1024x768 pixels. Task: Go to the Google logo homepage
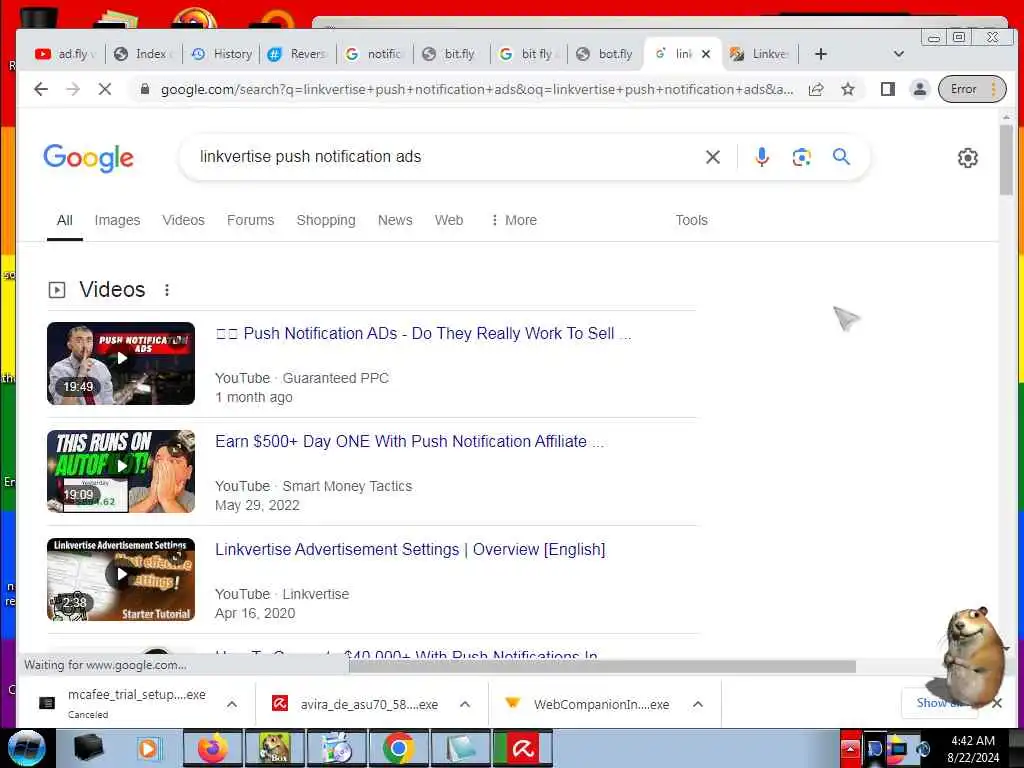point(88,158)
